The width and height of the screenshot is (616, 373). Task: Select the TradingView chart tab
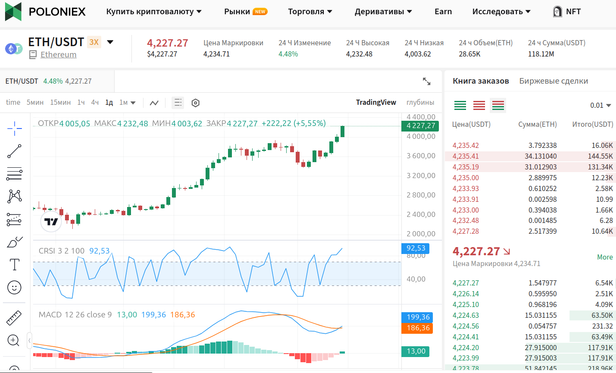[x=376, y=103]
